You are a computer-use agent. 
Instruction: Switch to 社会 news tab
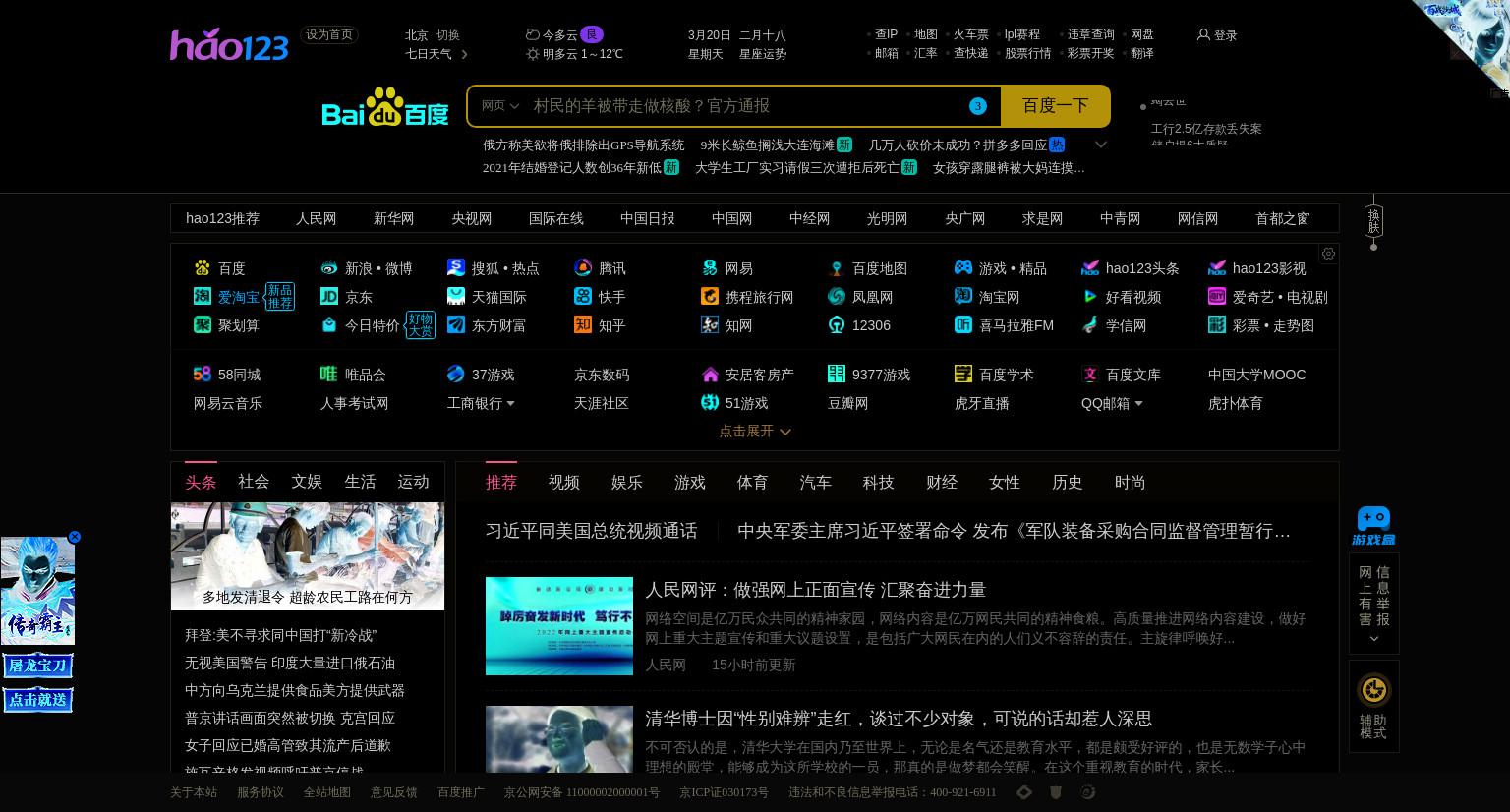coord(254,481)
